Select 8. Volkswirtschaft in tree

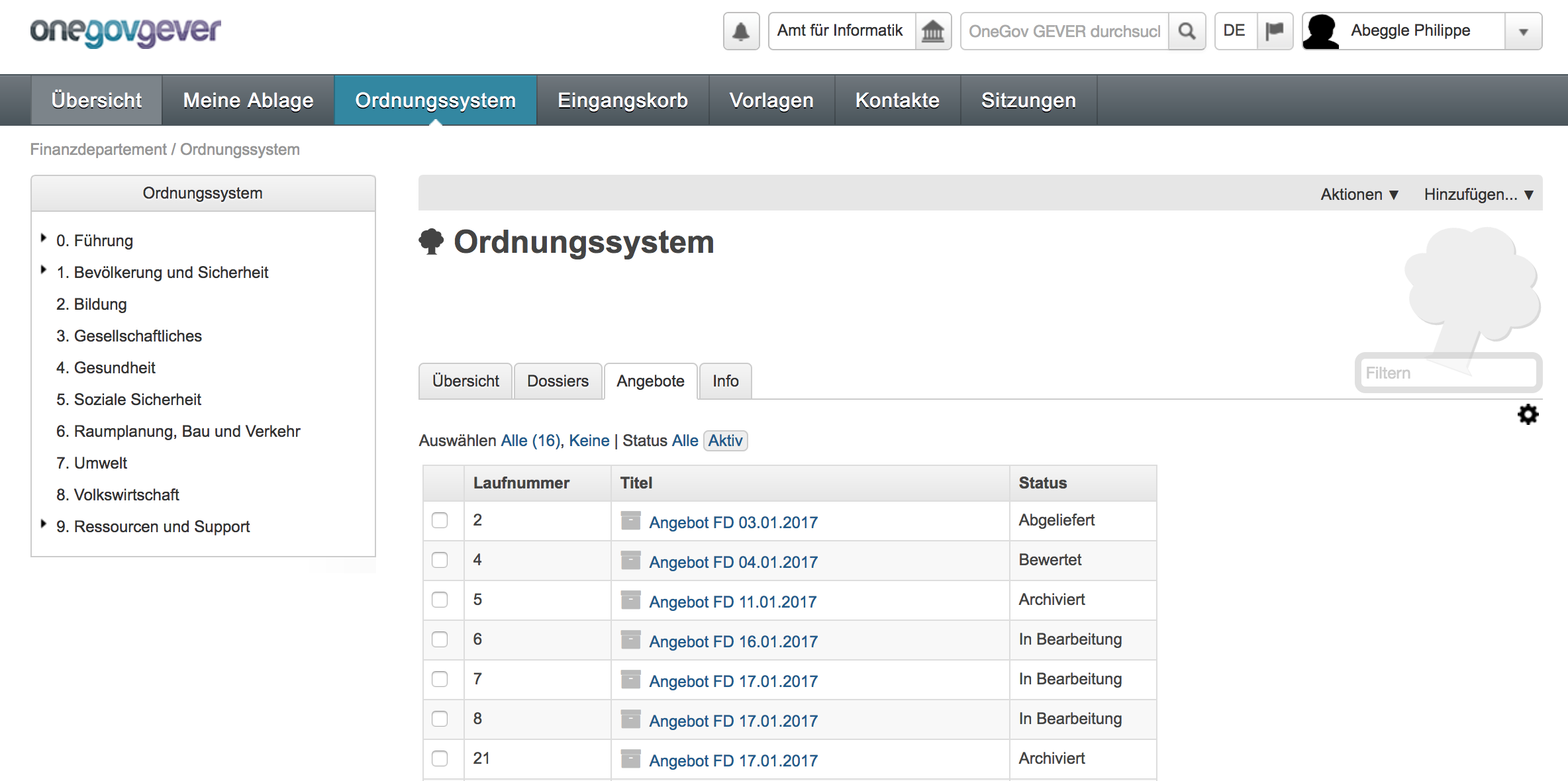point(118,495)
